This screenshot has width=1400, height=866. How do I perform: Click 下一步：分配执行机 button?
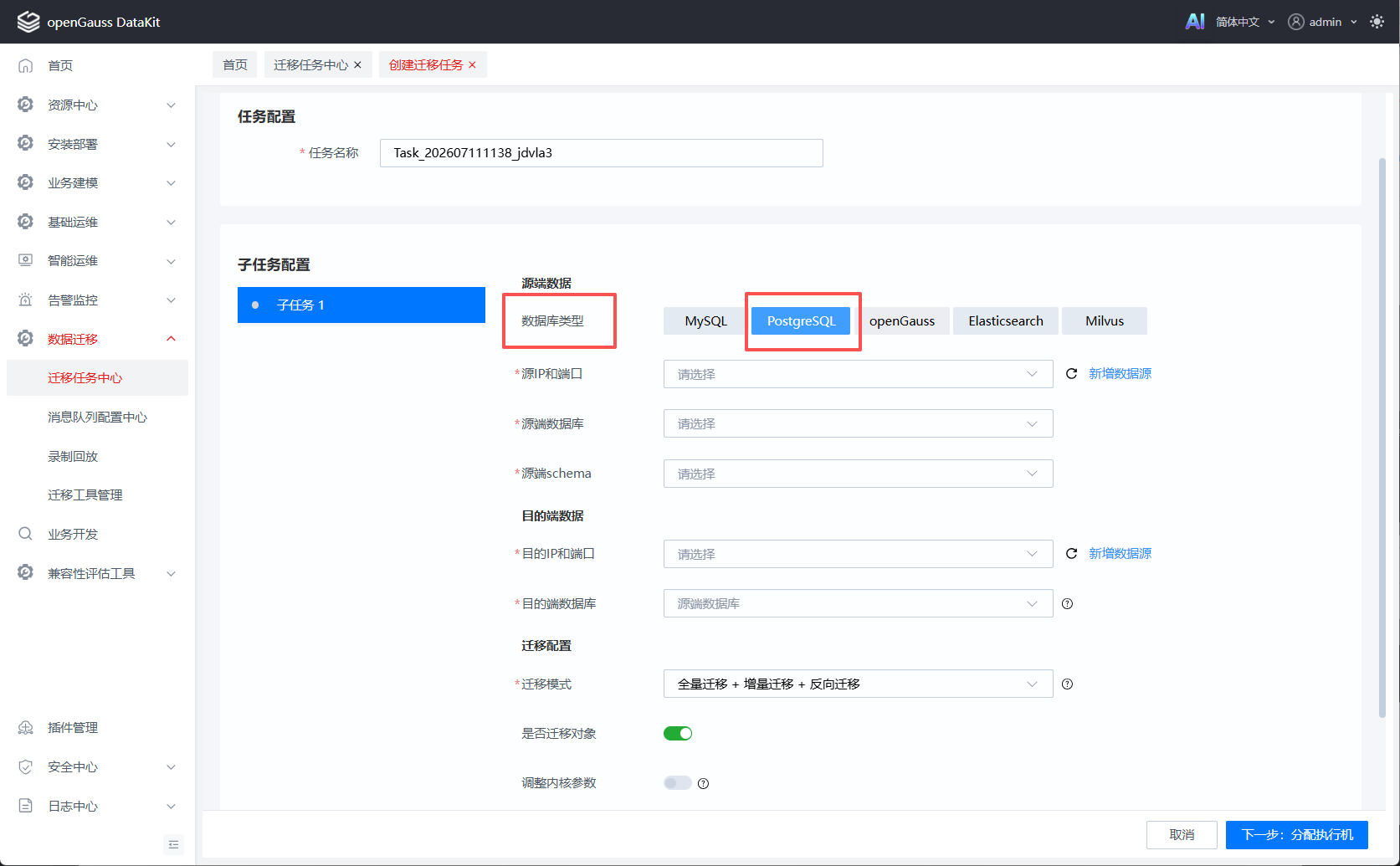(1297, 835)
